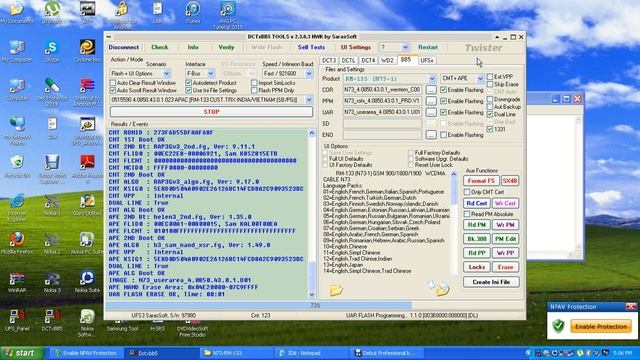Toggle Enable Flashing for CDR row
Viewport: 640px width, 360px height.
(443, 89)
